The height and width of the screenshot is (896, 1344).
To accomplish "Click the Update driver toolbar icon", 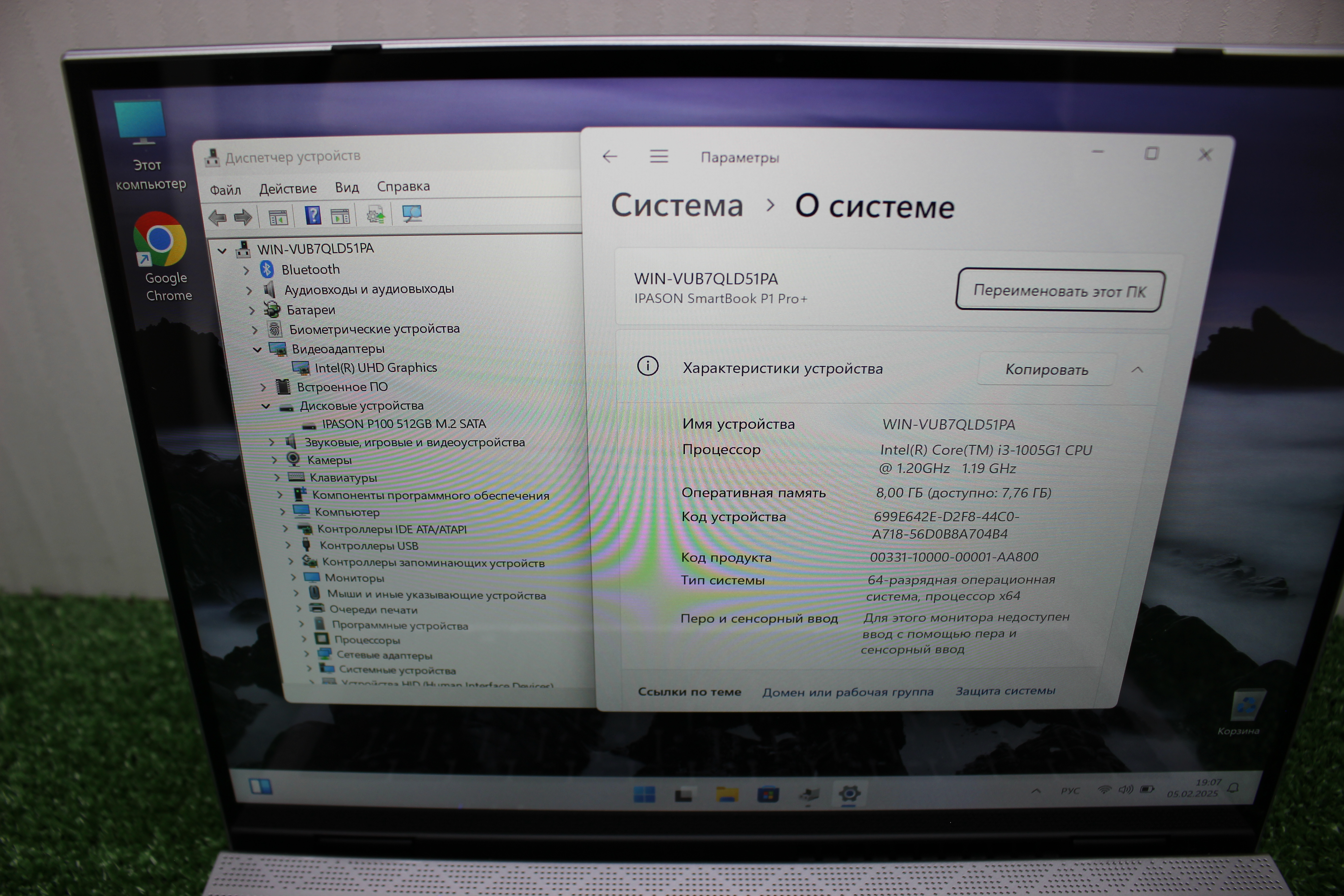I will coord(375,215).
